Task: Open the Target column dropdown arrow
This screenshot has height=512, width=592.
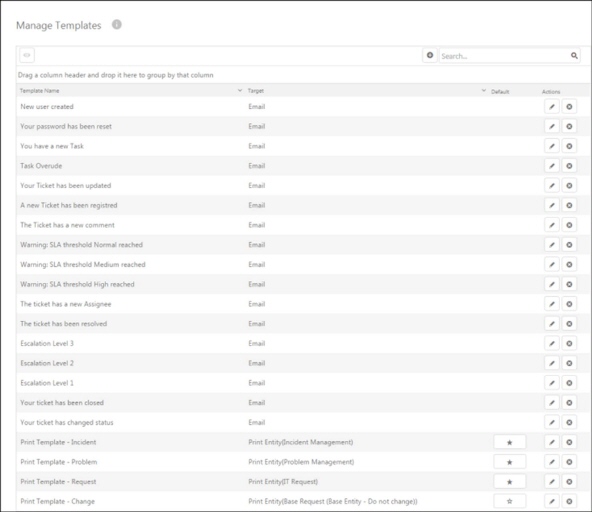Action: [484, 91]
